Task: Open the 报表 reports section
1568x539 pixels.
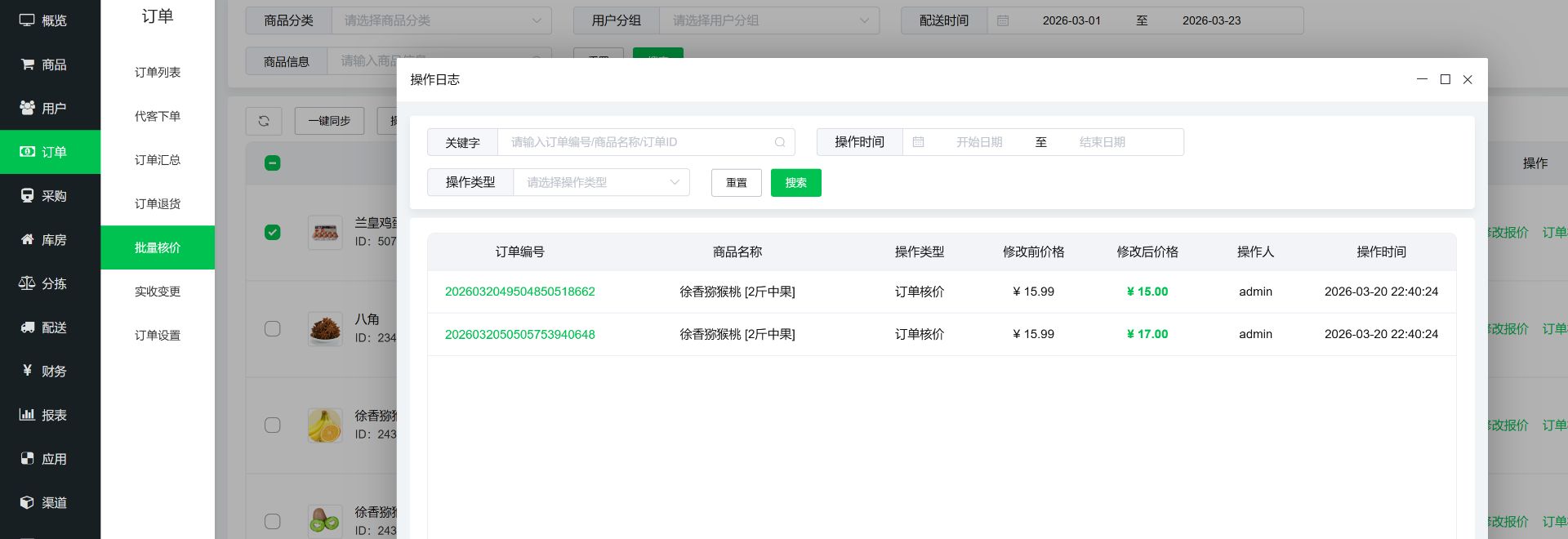Action: click(x=50, y=415)
